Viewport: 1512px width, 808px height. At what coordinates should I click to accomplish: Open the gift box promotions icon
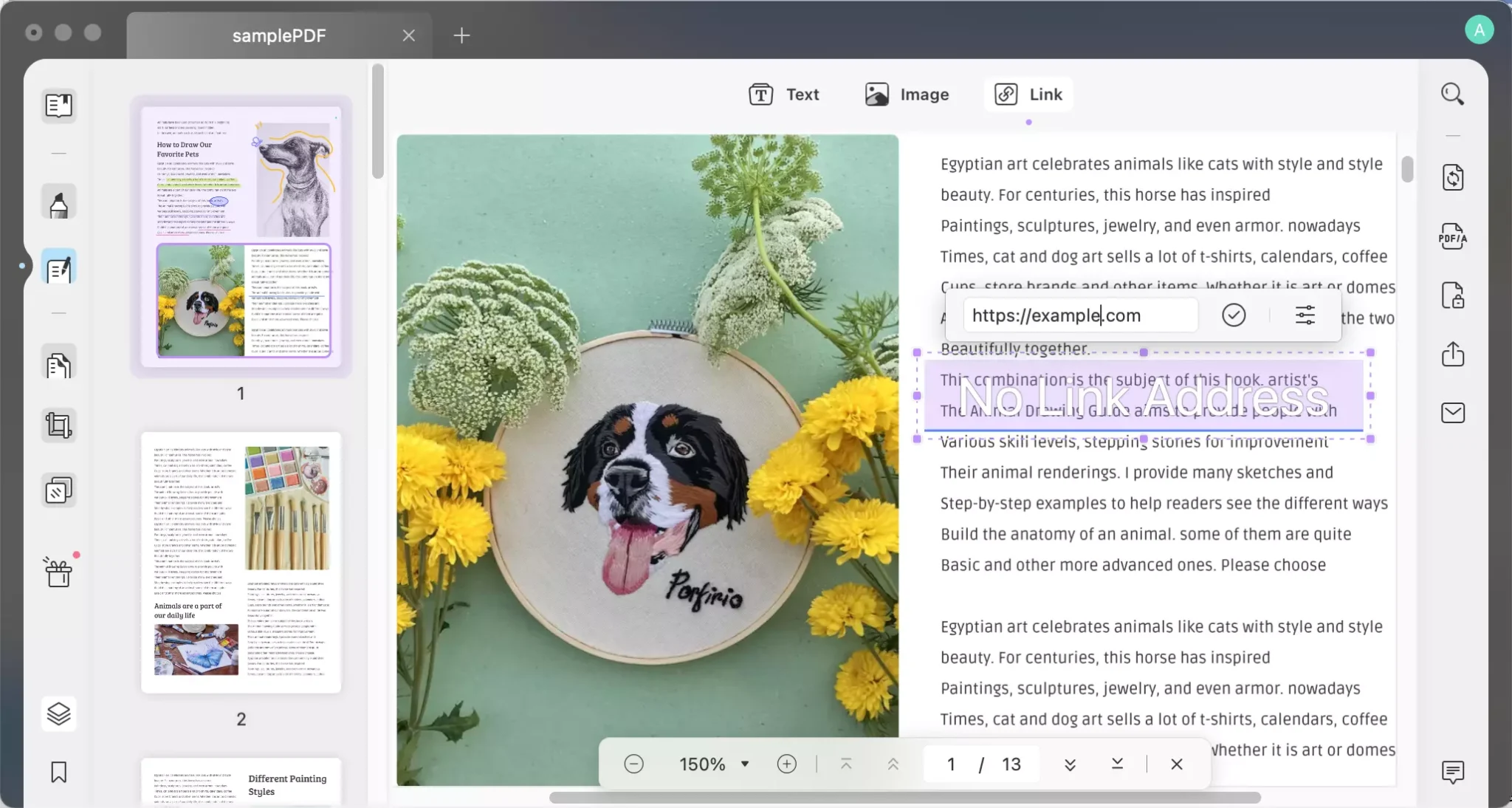point(58,572)
